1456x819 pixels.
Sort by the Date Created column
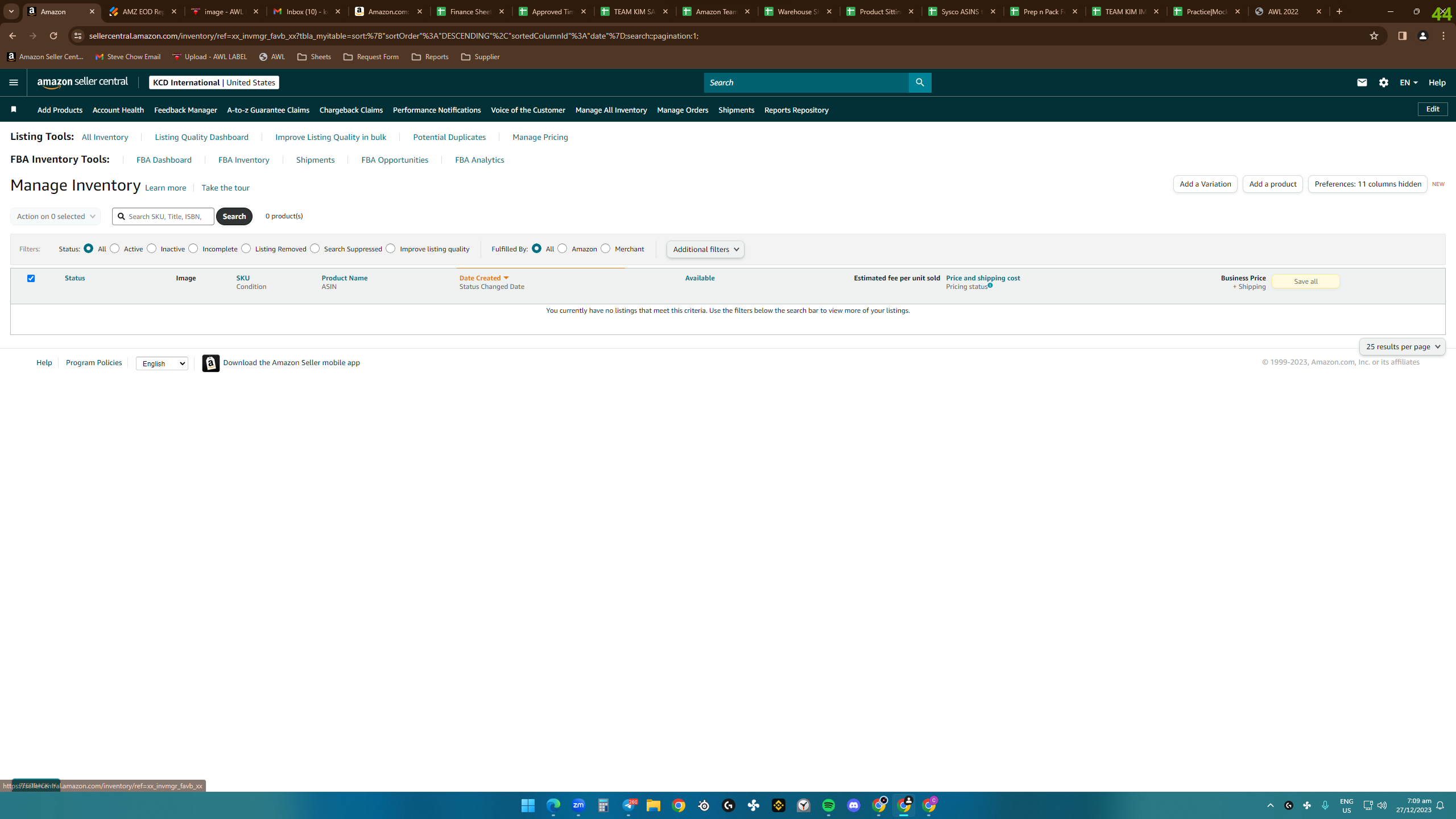pyautogui.click(x=484, y=278)
